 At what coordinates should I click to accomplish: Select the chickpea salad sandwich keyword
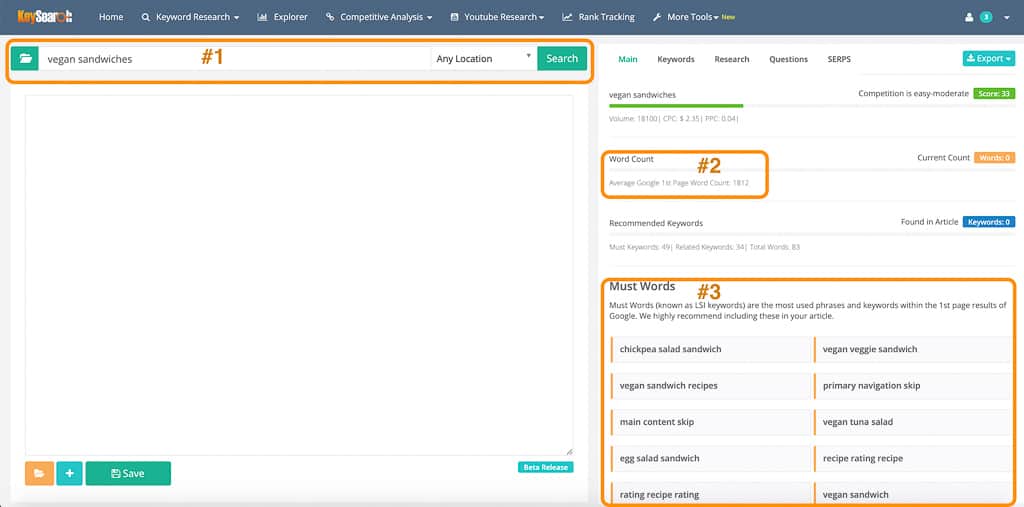coord(670,349)
